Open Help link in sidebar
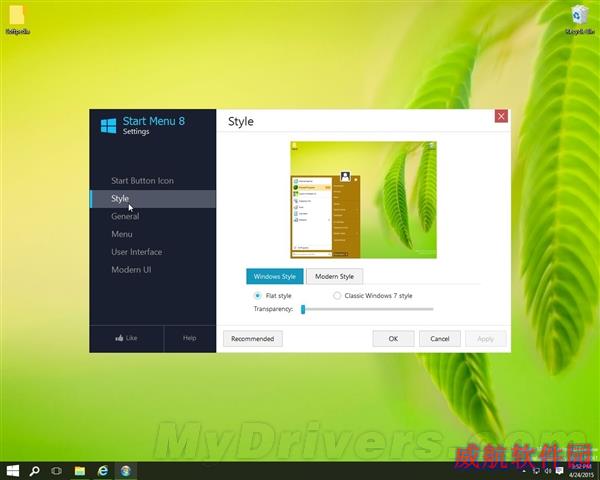Screen dimensions: 600x480 pos(189,338)
